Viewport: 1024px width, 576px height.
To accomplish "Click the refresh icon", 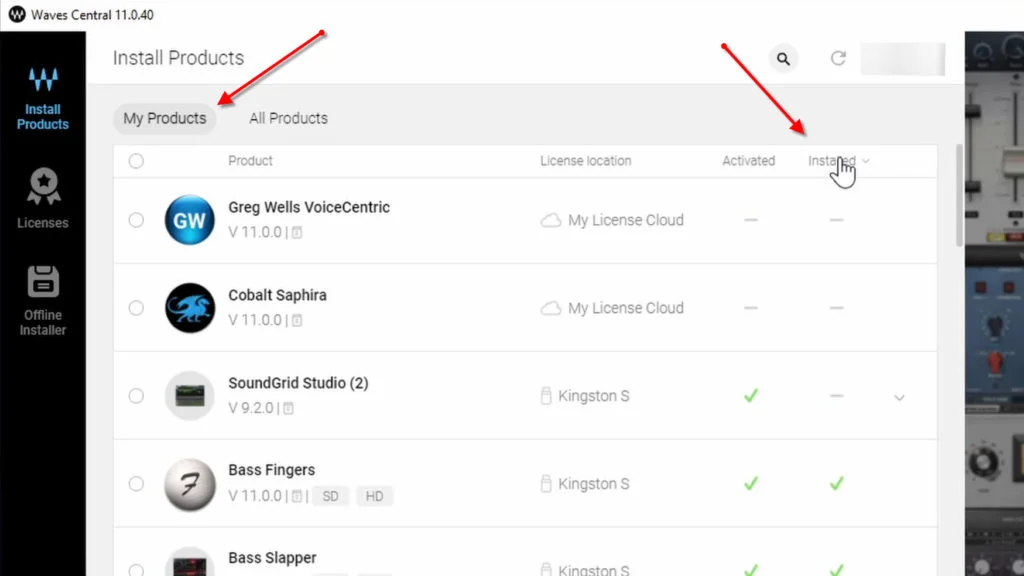I will tap(838, 58).
